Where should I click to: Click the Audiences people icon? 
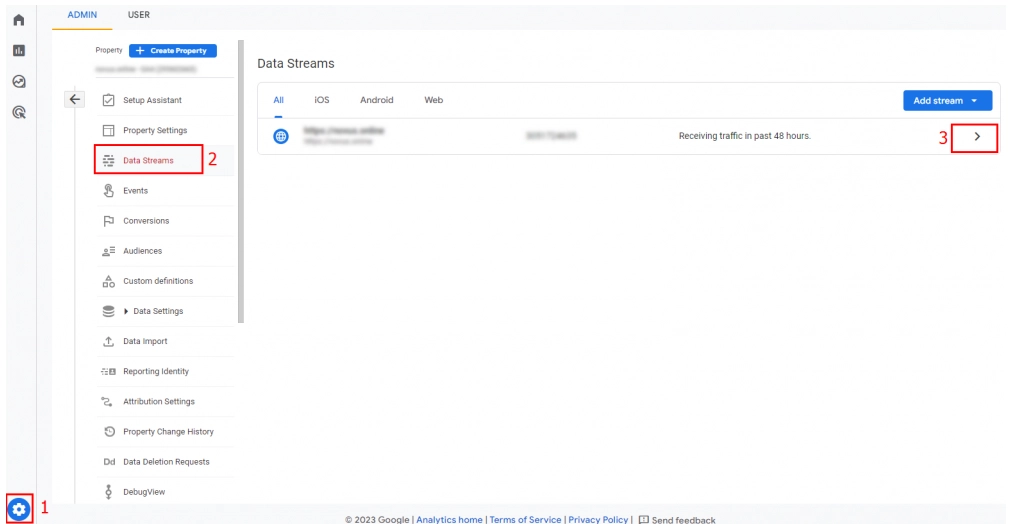point(108,251)
